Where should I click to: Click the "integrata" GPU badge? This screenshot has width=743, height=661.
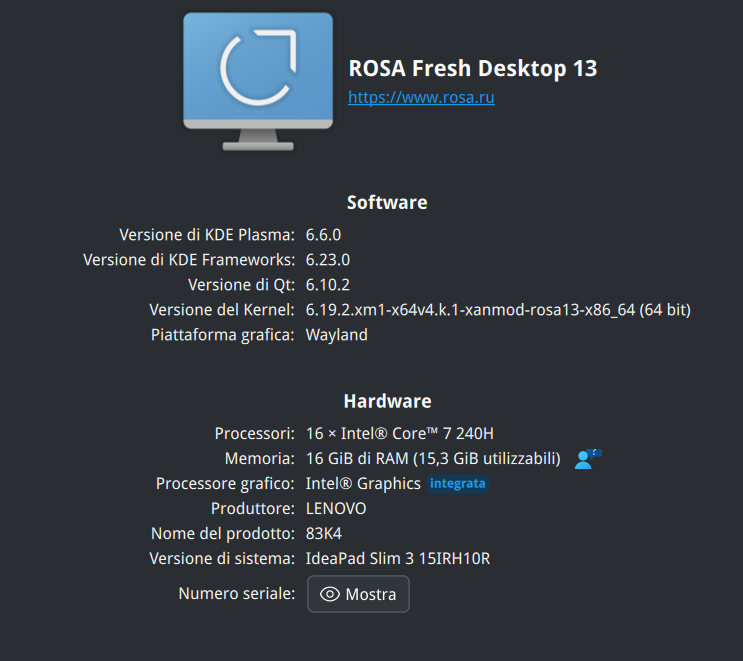pyautogui.click(x=458, y=483)
